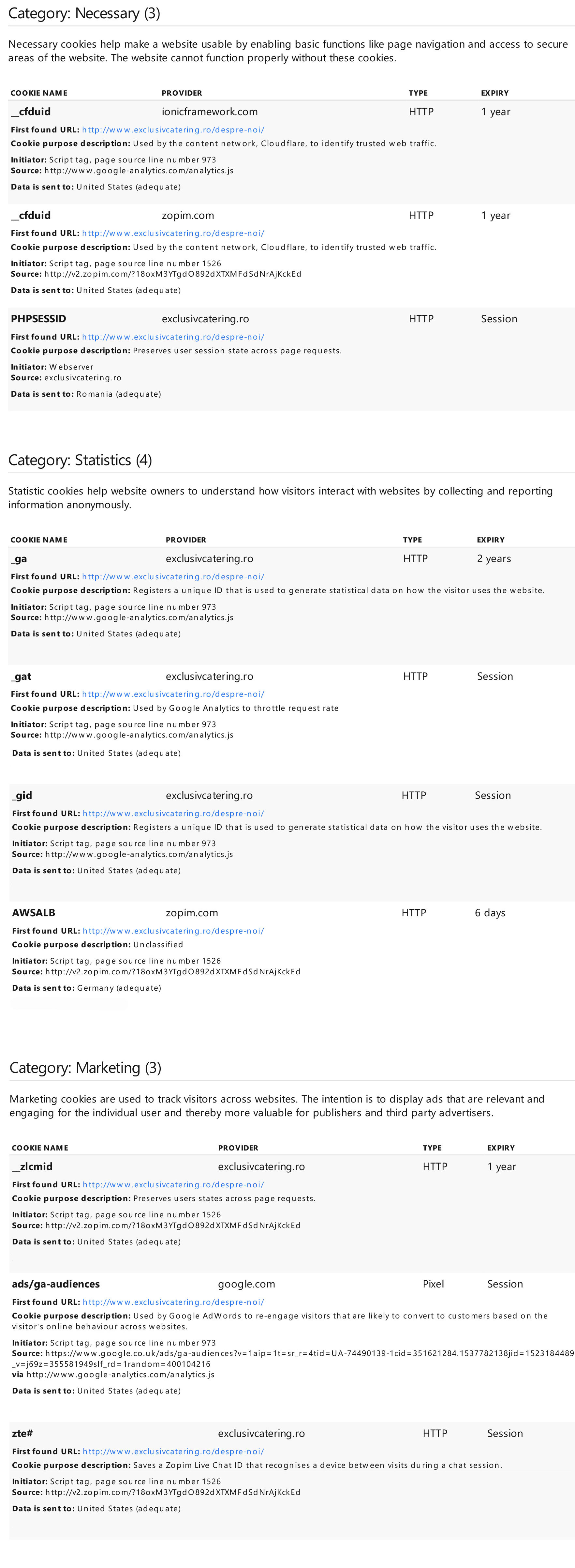
Task: Click the Category: Necessary (3) heading
Action: 84,13
